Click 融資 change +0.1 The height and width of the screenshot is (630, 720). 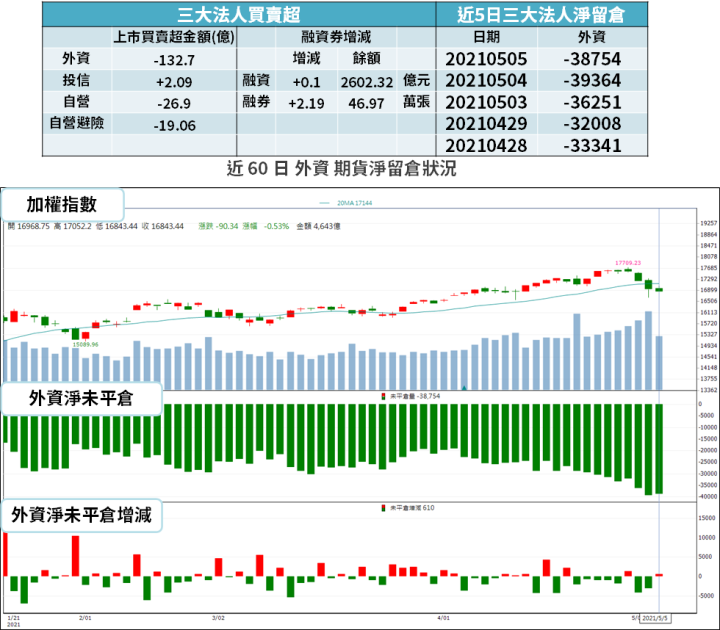coord(306,82)
